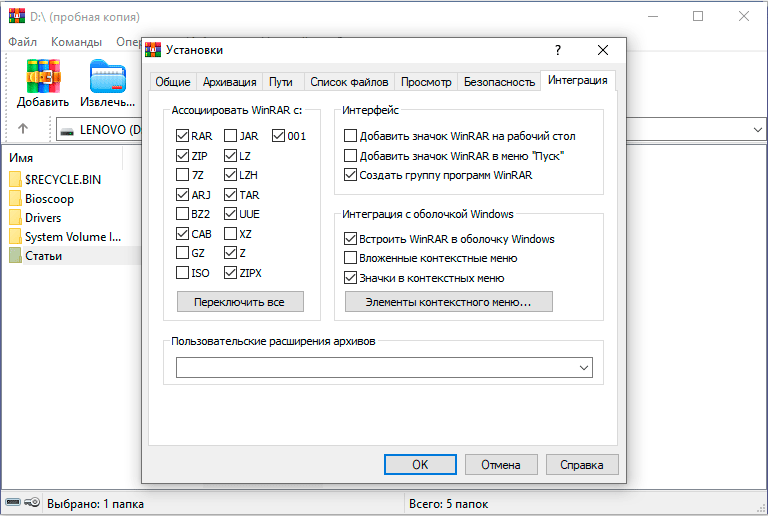This screenshot has width=768, height=516.
Task: Toggle Встроить WinRAR в оболочку Windows
Action: tap(350, 239)
